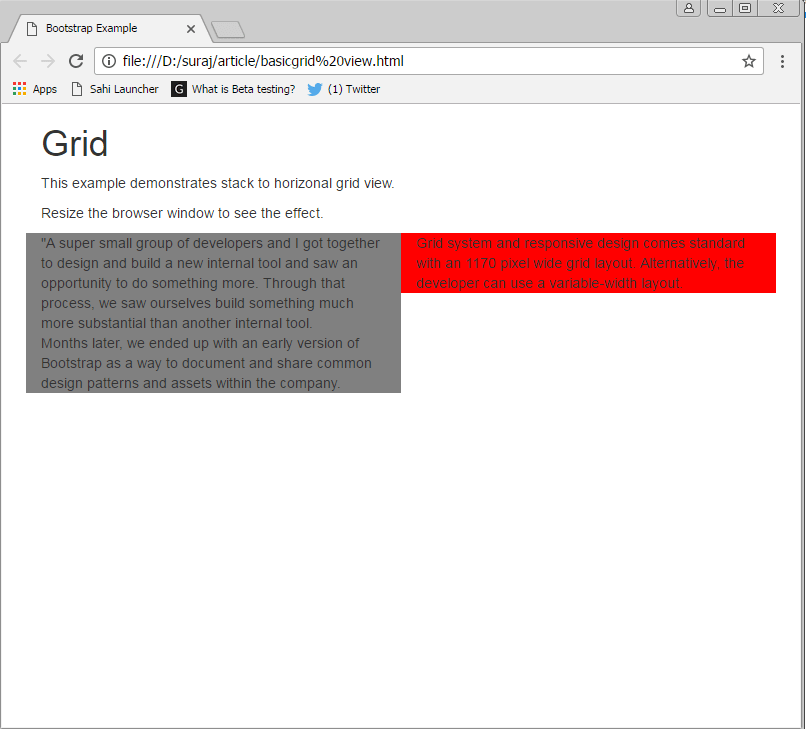Maximize the browser window
This screenshot has height=729, width=806.
click(x=745, y=8)
